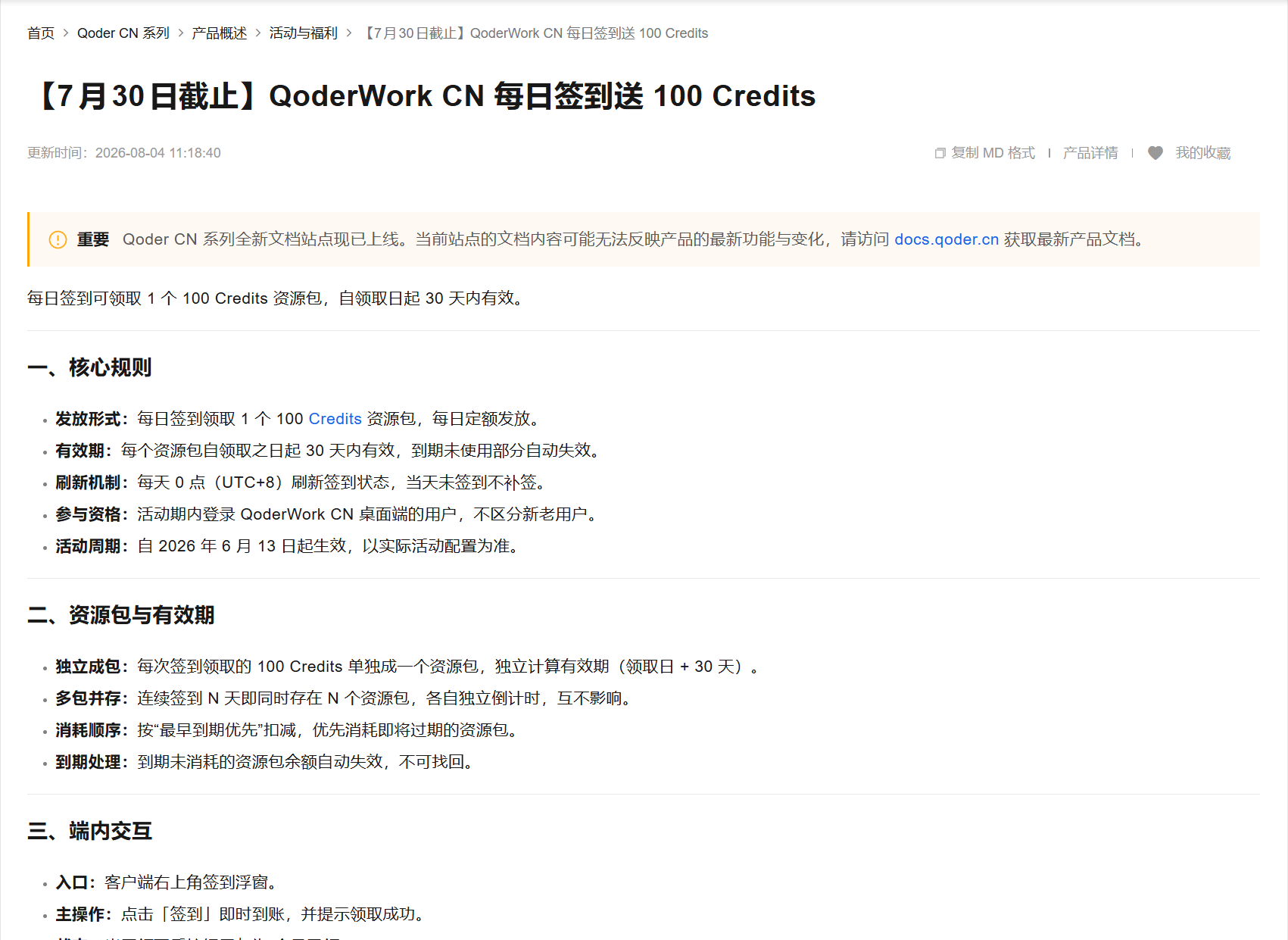Click the intro sentence about daily sign-in
The height and width of the screenshot is (940, 1288).
[x=276, y=298]
